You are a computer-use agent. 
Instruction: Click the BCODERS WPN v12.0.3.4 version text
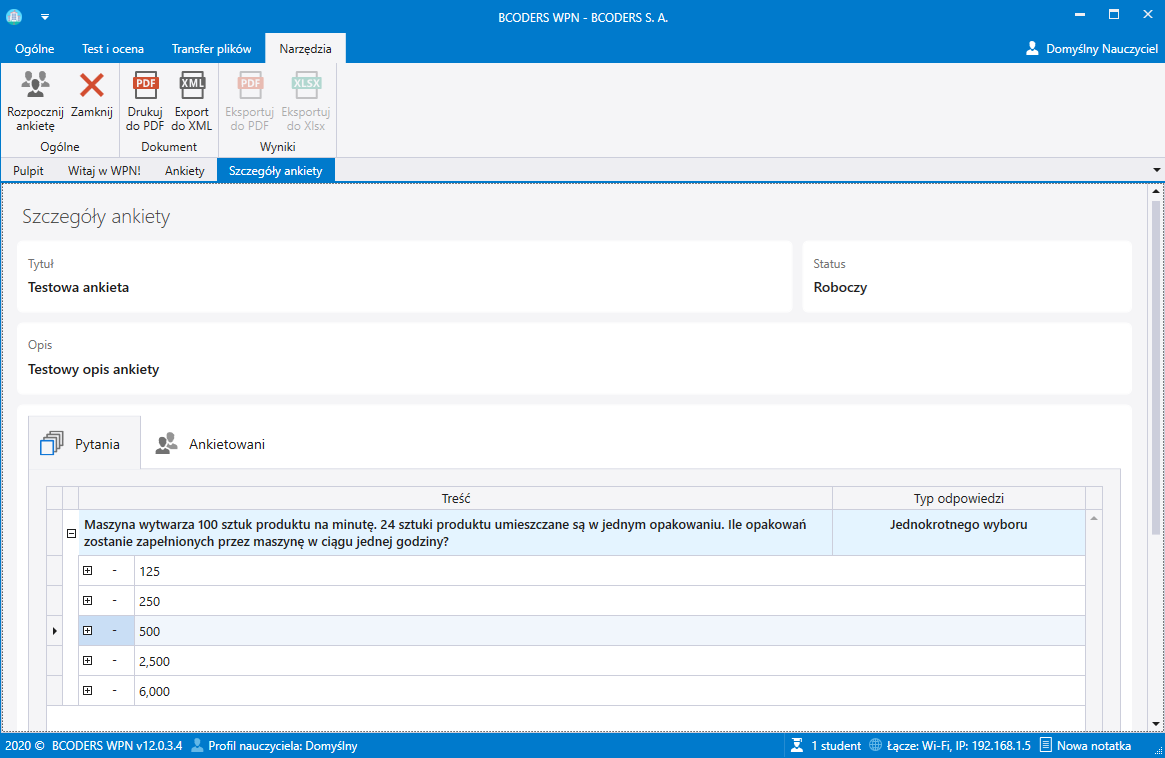pos(117,745)
